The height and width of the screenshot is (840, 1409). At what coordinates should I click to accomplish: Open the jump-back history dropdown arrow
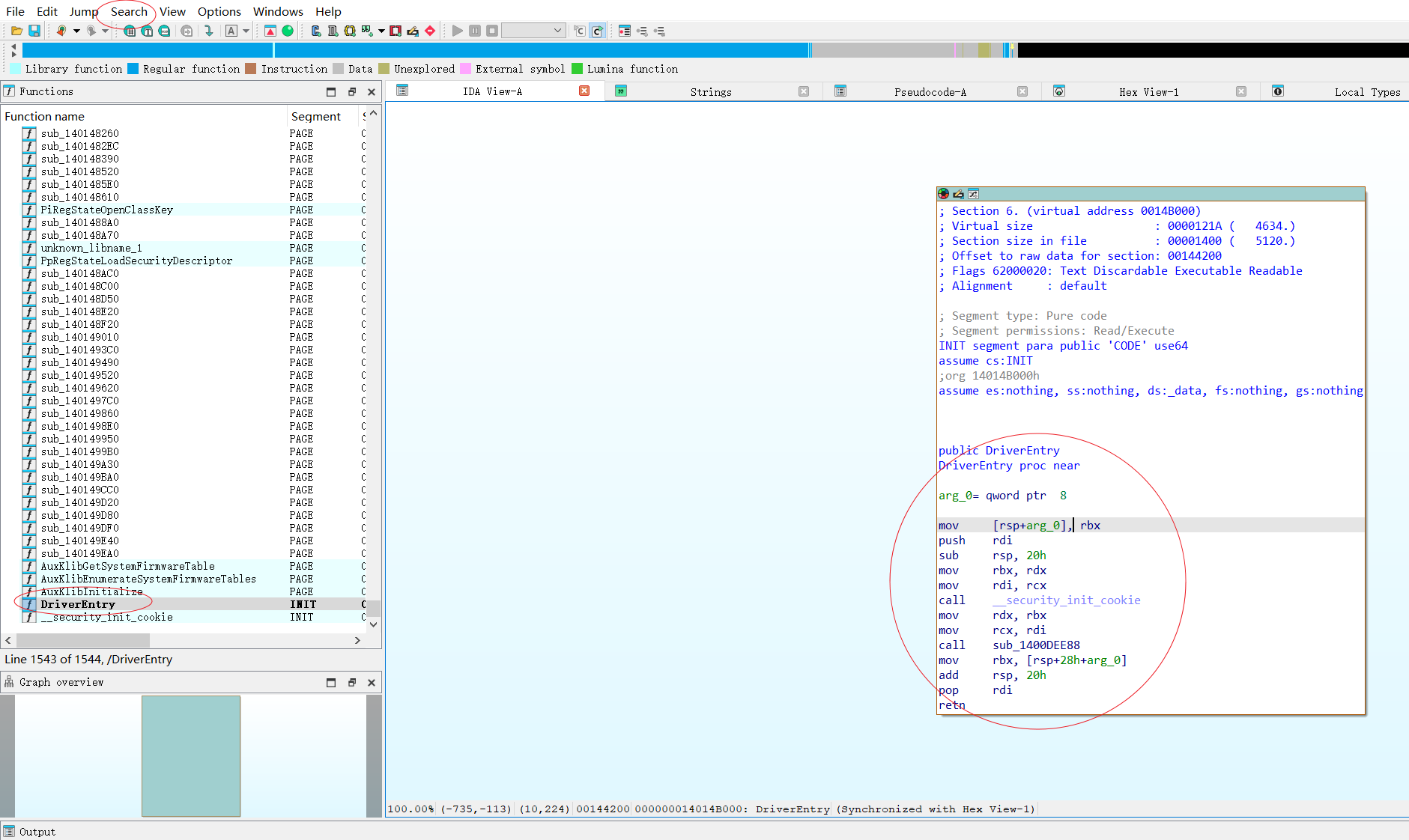click(x=76, y=31)
